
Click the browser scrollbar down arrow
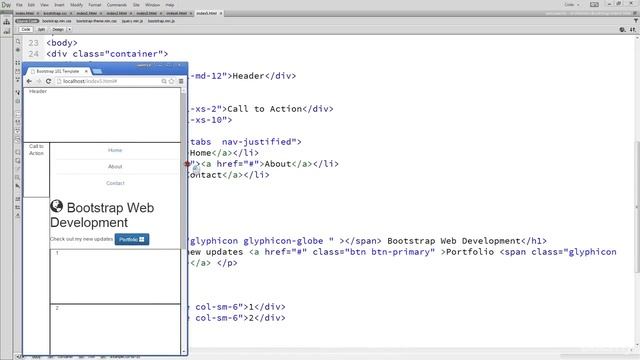[x=184, y=351]
